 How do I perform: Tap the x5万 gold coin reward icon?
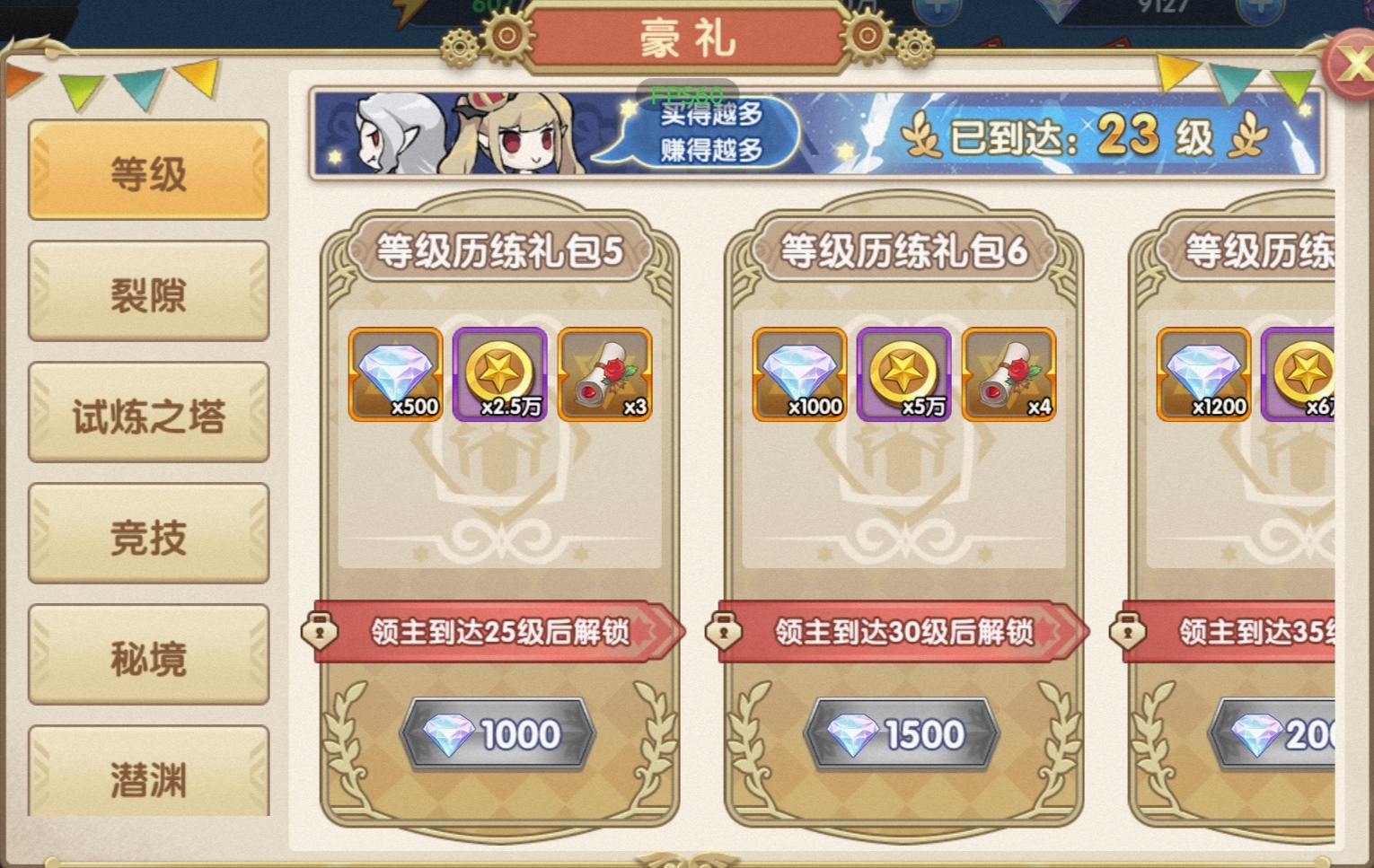pos(904,374)
